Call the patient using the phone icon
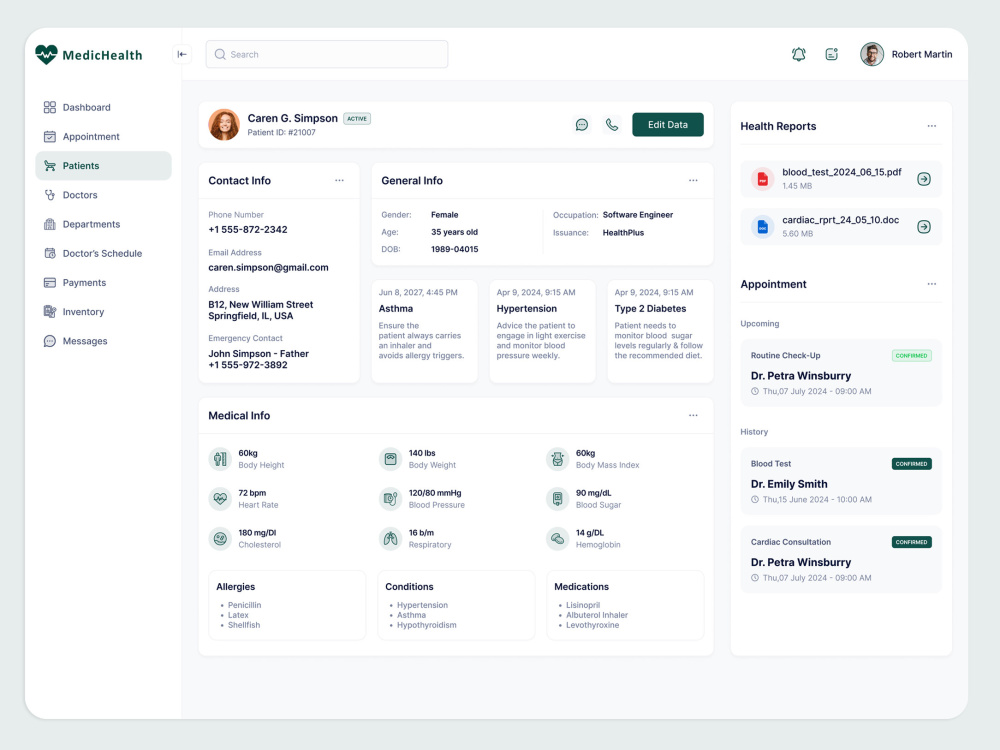Viewport: 1000px width, 750px height. (x=613, y=124)
